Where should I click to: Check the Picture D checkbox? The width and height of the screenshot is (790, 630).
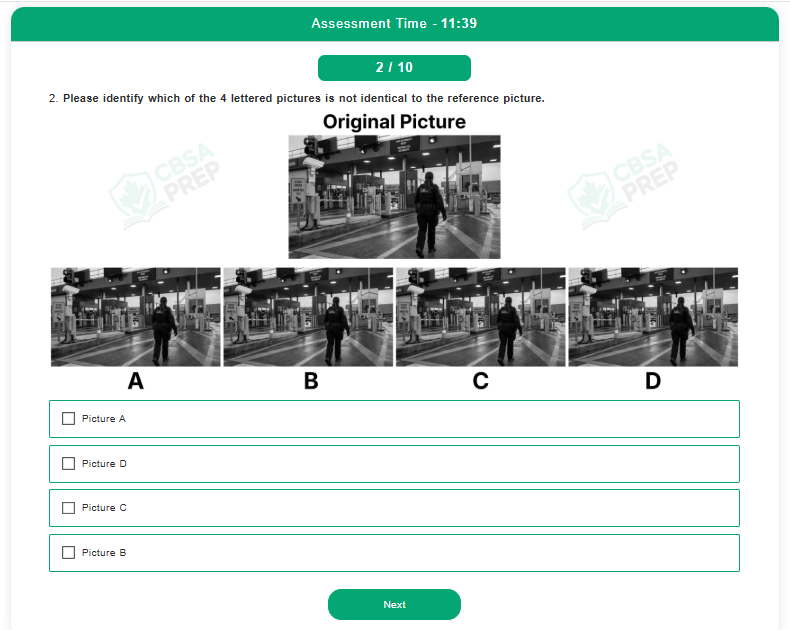[69, 464]
